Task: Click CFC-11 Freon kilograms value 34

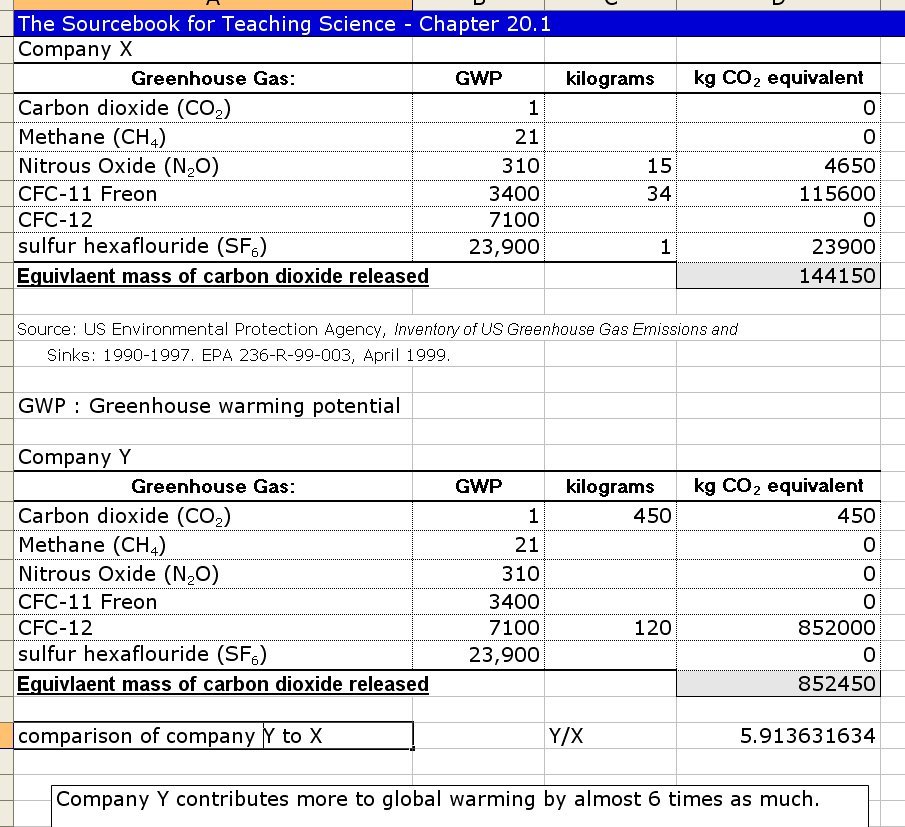Action: [610, 194]
